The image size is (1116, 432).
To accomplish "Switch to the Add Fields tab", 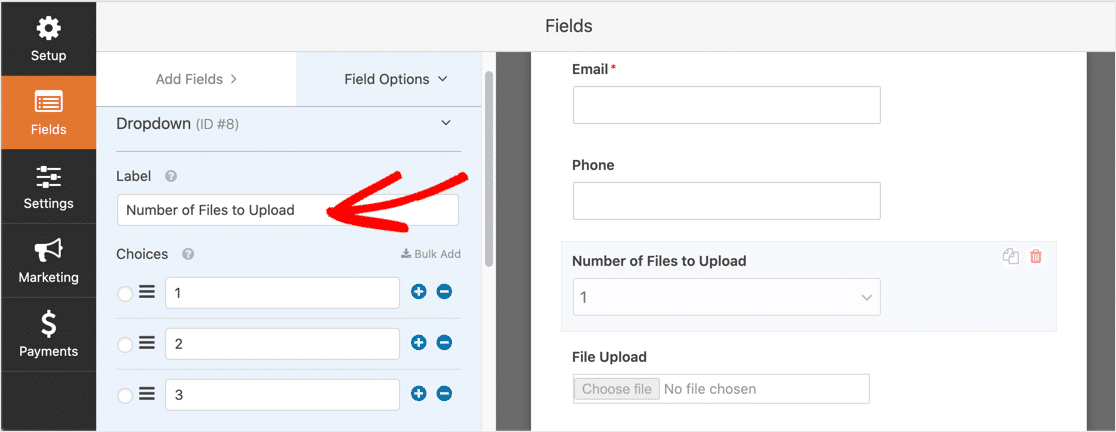I will pos(196,79).
